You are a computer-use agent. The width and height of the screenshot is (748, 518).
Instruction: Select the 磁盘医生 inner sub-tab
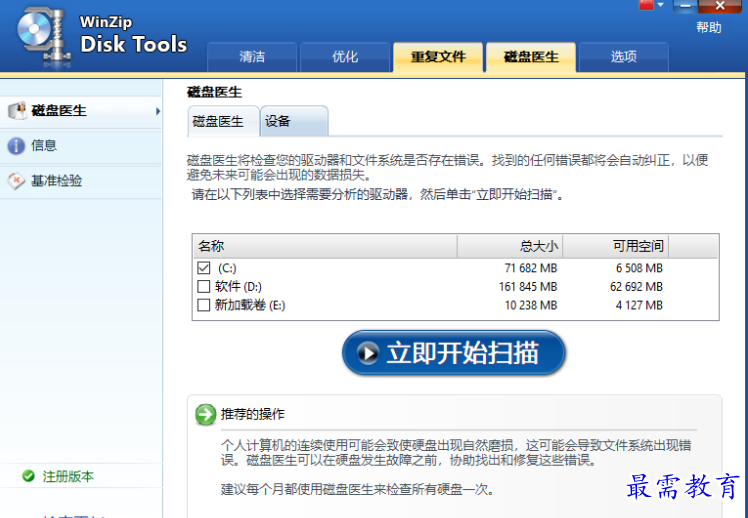[223, 121]
